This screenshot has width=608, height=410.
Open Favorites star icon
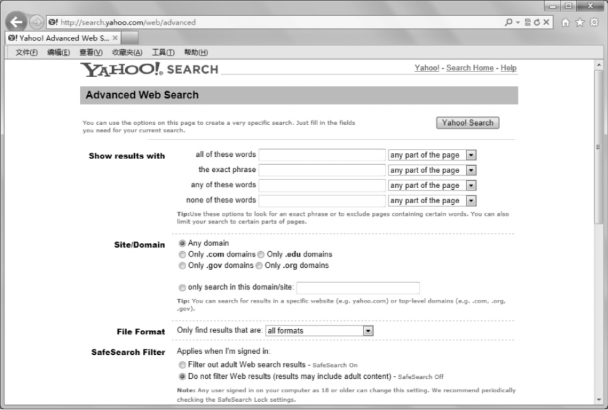580,22
